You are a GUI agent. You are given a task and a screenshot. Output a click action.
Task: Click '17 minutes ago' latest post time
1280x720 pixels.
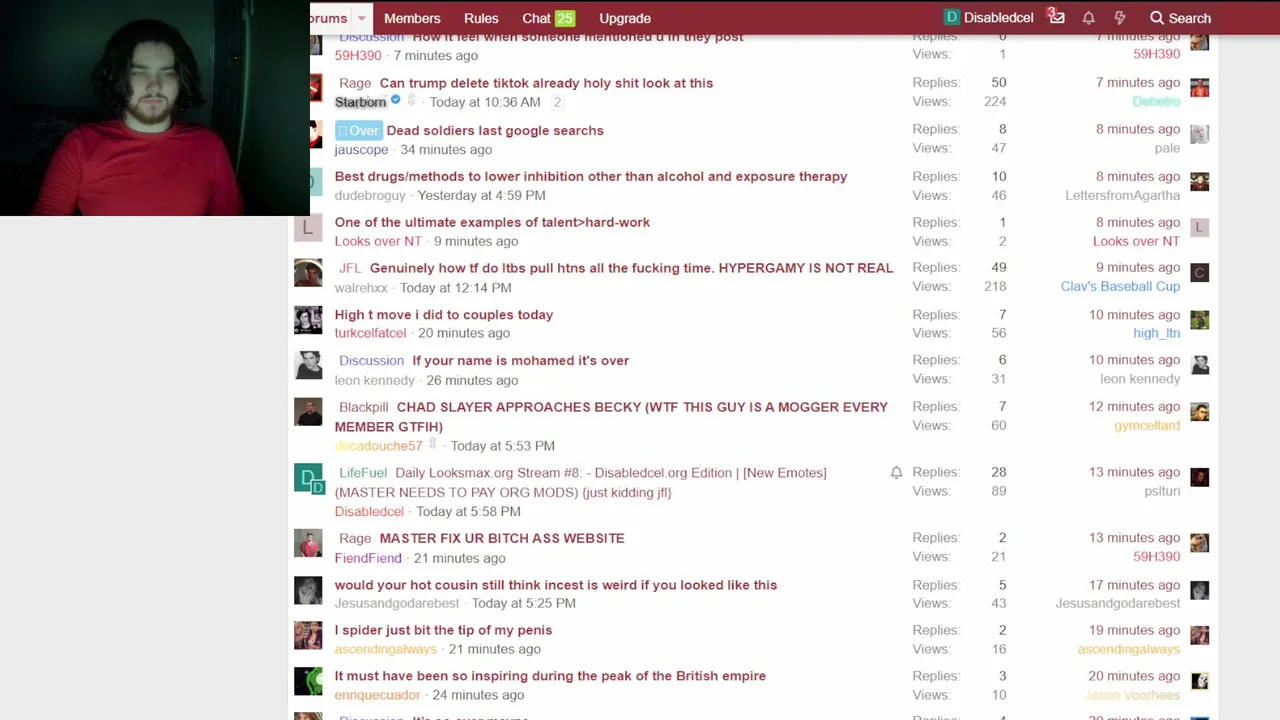click(1134, 585)
